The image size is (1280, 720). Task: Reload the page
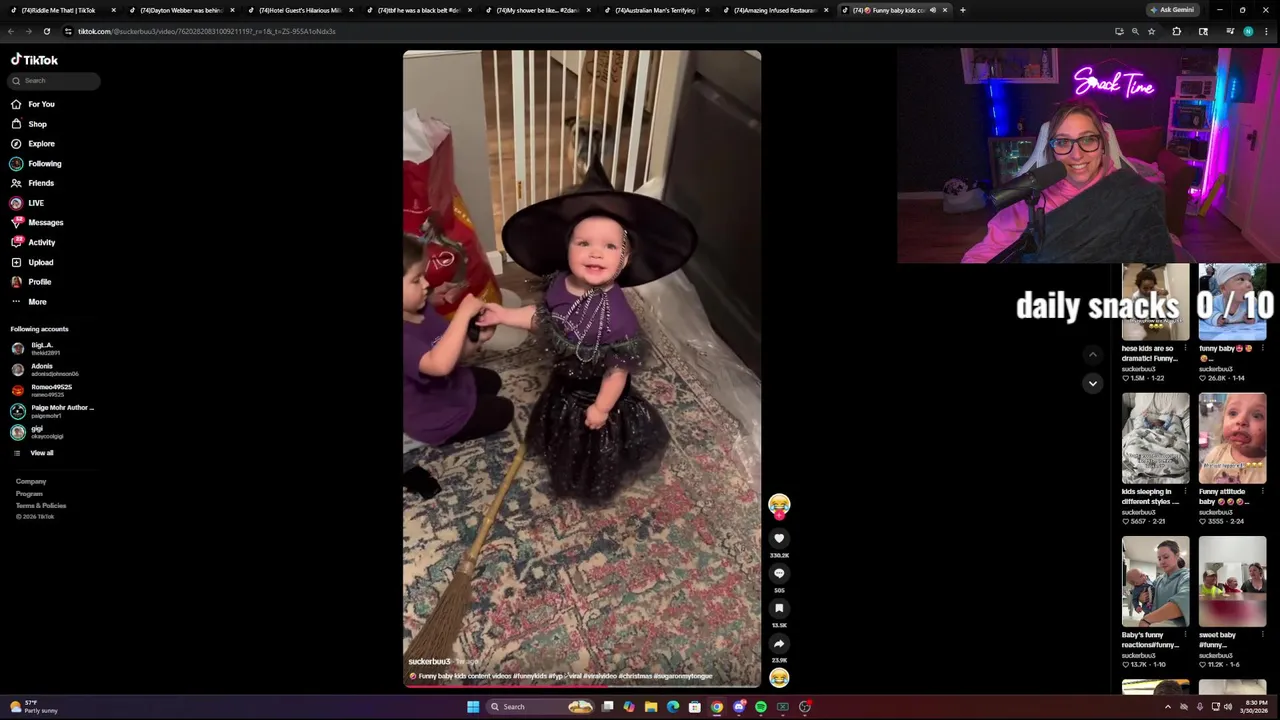point(46,31)
